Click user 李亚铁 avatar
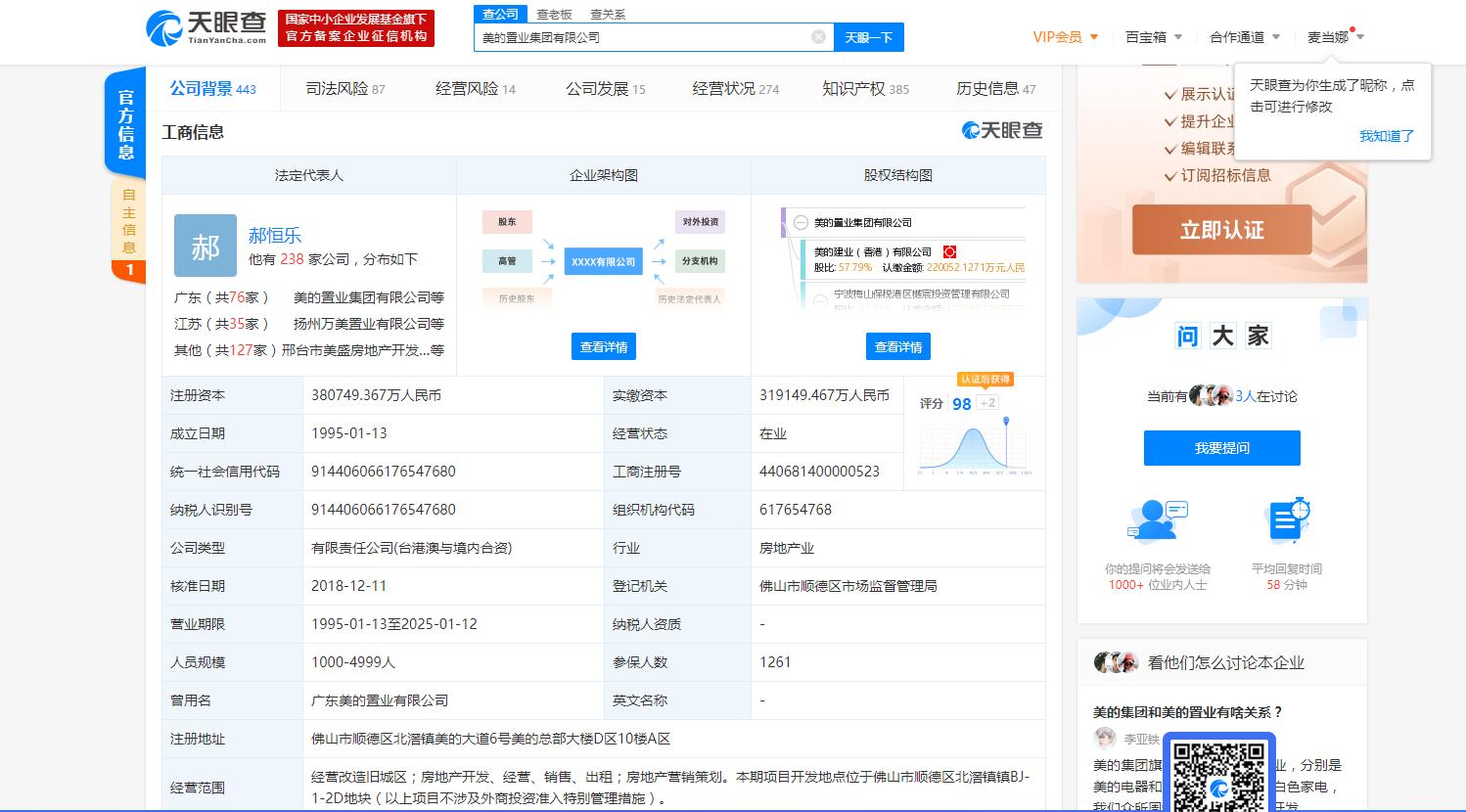This screenshot has width=1466, height=812. click(x=1105, y=739)
